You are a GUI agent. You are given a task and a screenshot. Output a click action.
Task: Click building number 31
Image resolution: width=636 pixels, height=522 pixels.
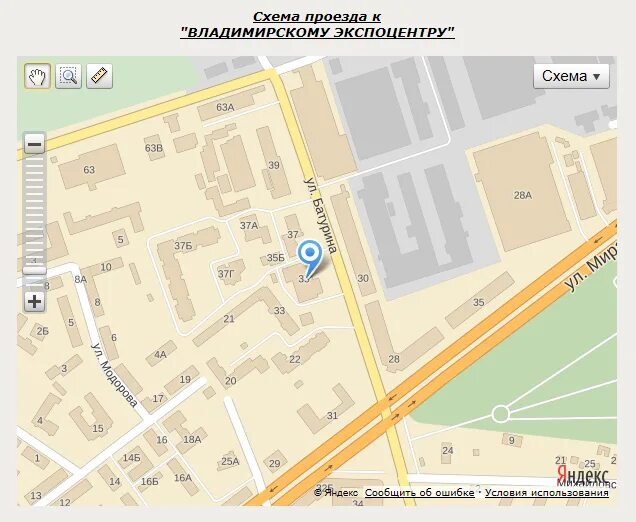[x=332, y=415]
